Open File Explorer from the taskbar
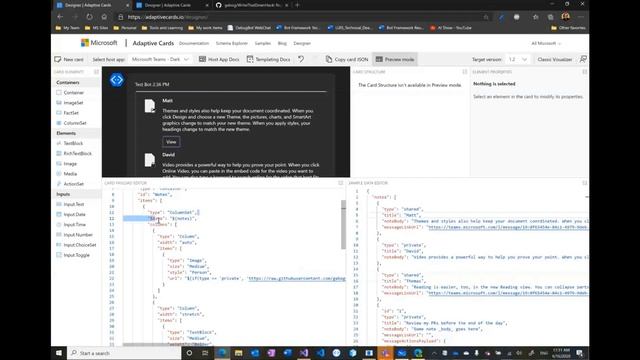 tap(238, 353)
